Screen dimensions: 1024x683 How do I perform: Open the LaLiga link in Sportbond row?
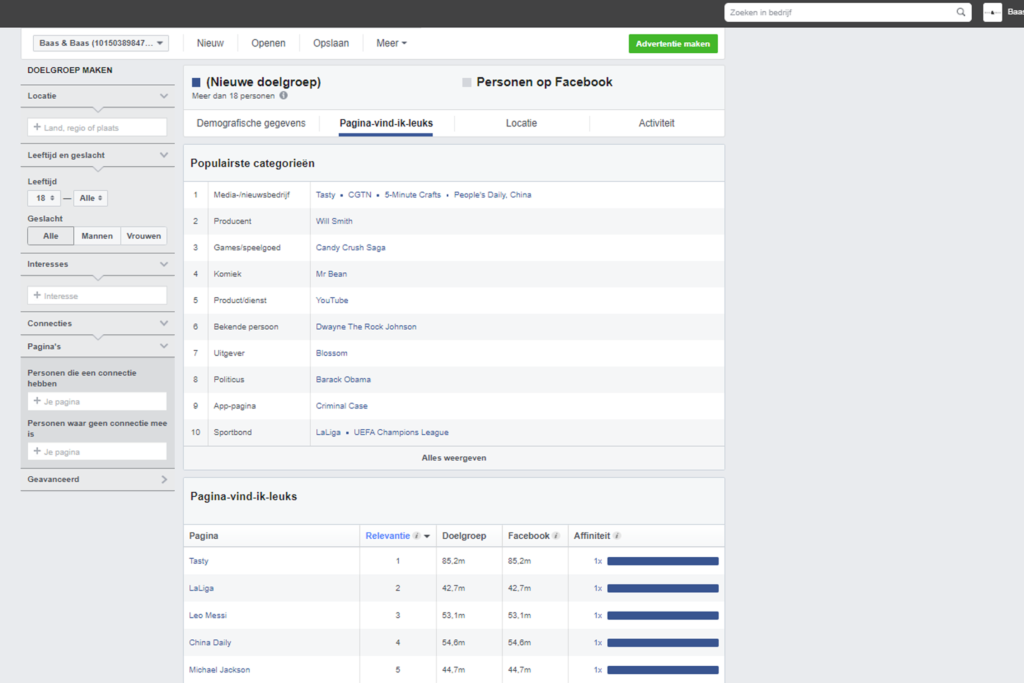point(328,432)
